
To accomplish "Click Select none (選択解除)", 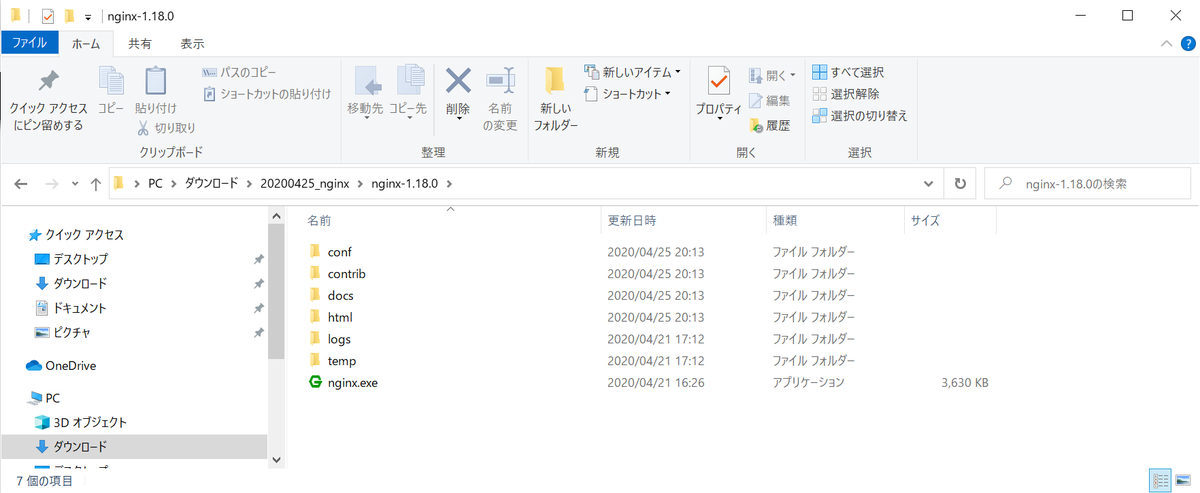I will click(846, 94).
